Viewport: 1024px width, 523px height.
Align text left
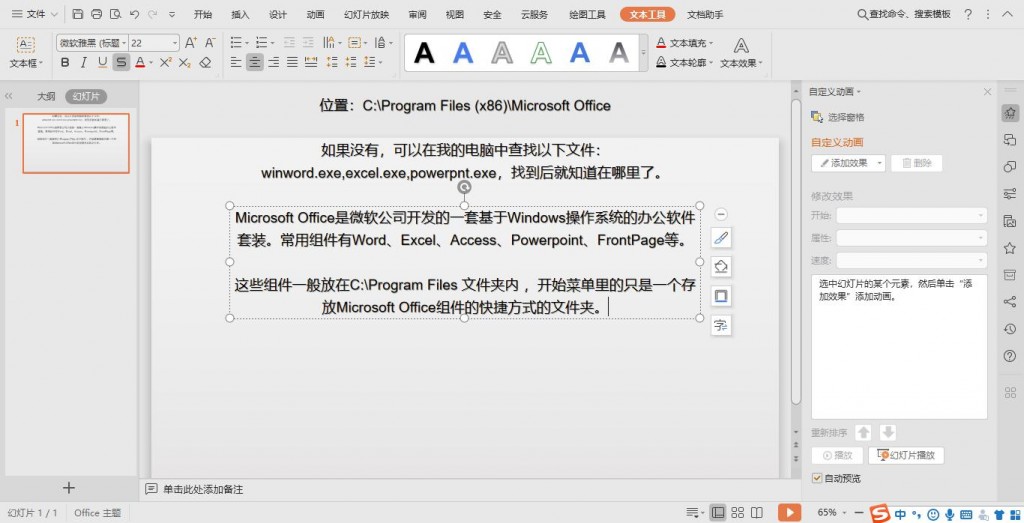[236, 62]
